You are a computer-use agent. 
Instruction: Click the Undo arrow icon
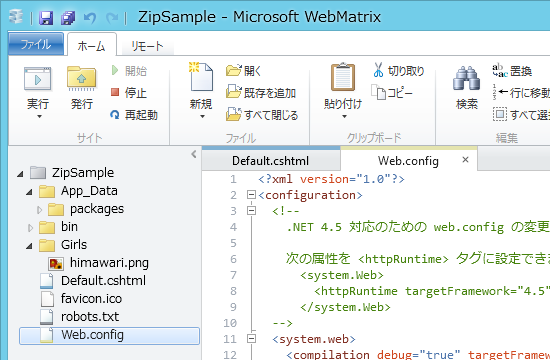point(90,18)
